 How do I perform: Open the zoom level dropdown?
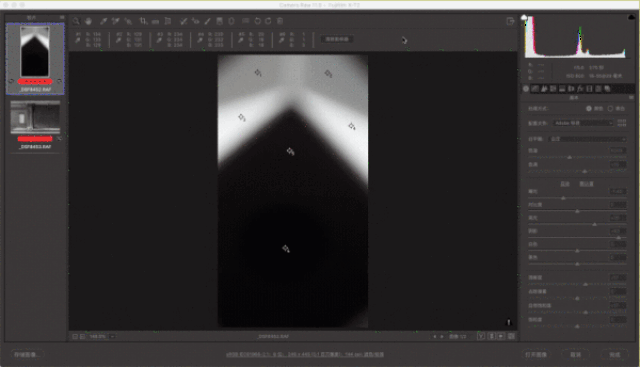click(x=112, y=336)
